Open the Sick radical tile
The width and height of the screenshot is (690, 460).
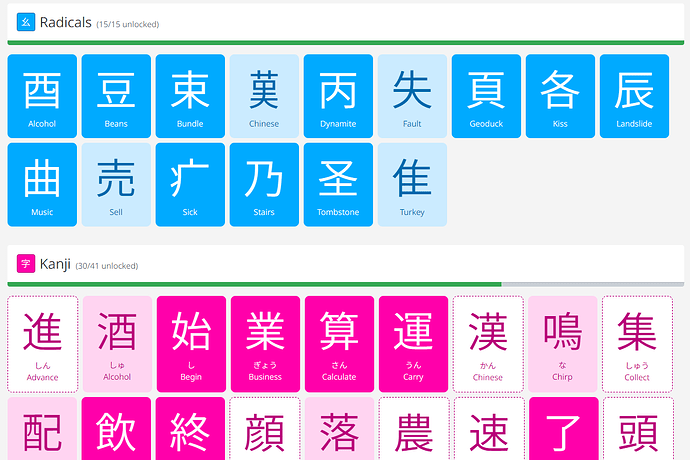click(190, 184)
